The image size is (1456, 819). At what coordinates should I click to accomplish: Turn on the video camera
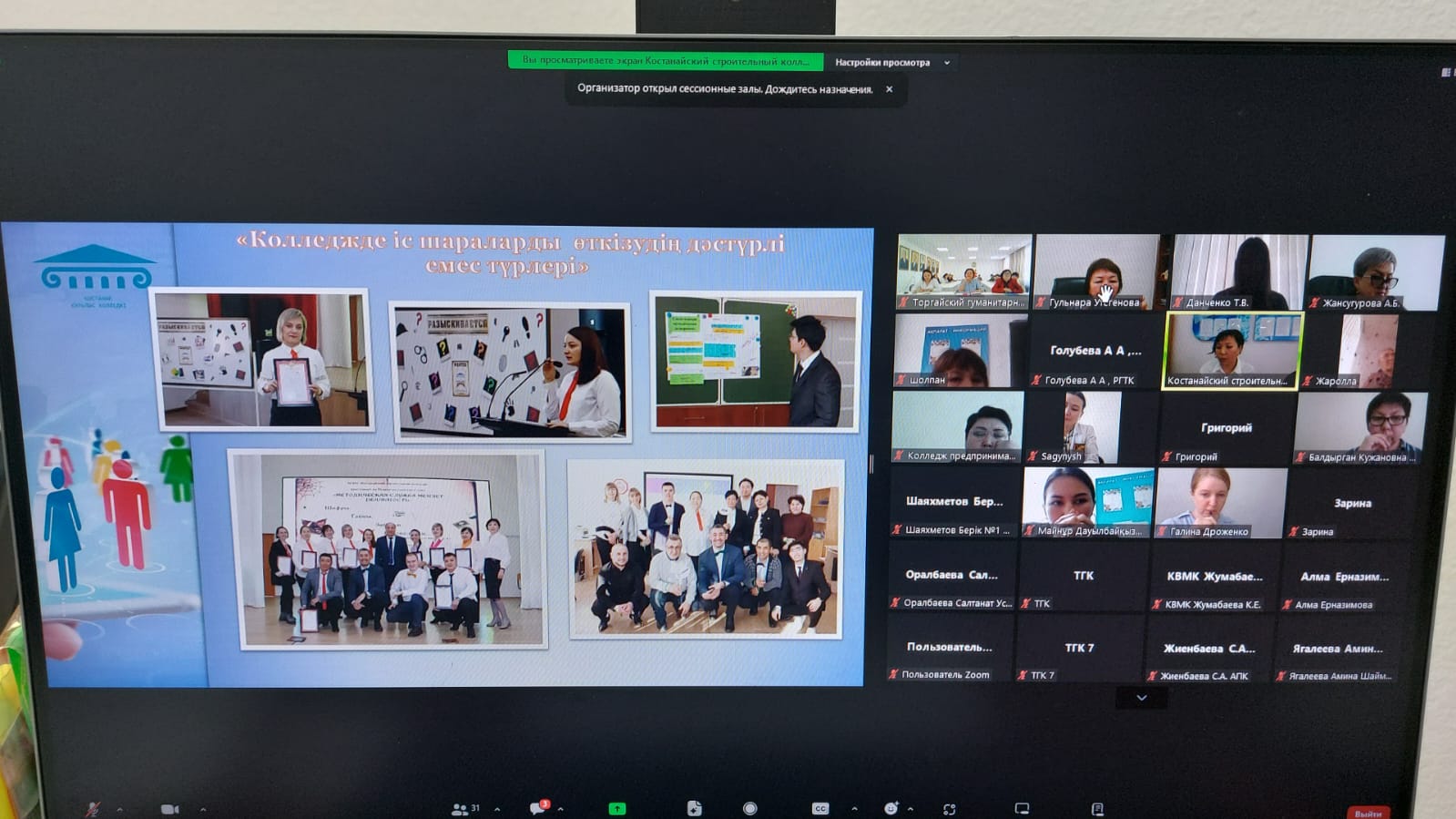pos(169,809)
